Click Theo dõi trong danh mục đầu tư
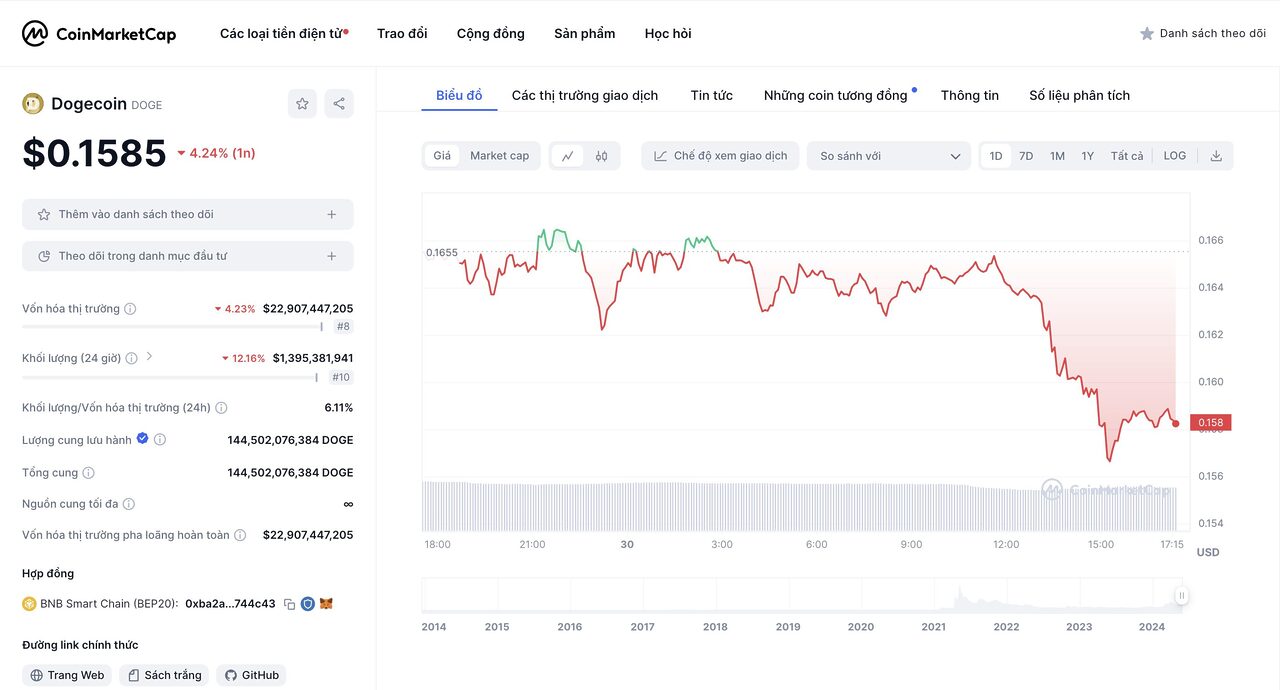 coord(188,256)
